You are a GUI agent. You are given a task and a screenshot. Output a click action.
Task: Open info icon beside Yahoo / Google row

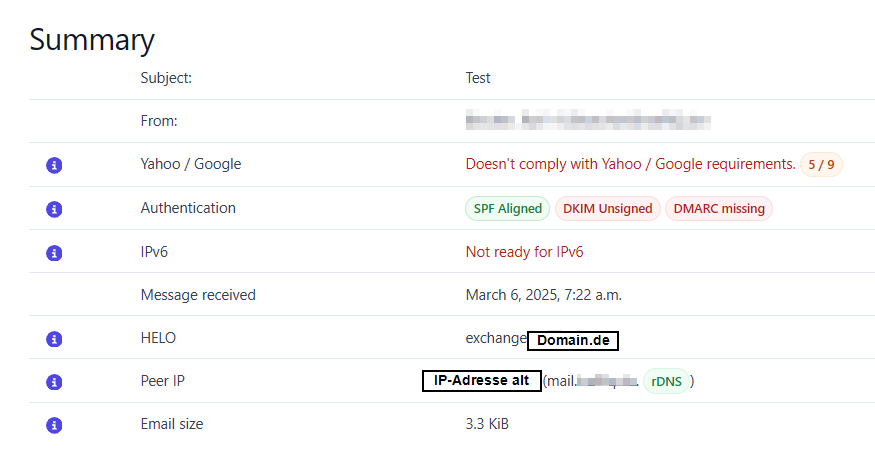(54, 165)
